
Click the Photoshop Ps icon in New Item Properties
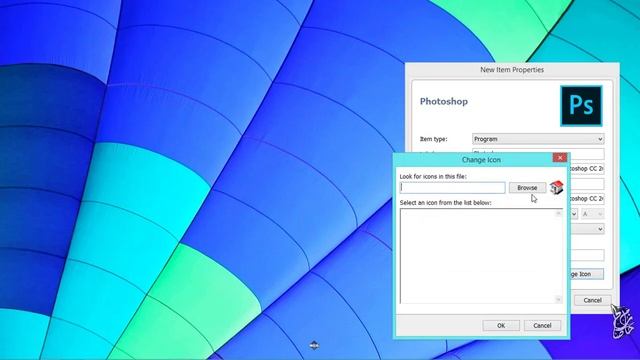point(581,106)
